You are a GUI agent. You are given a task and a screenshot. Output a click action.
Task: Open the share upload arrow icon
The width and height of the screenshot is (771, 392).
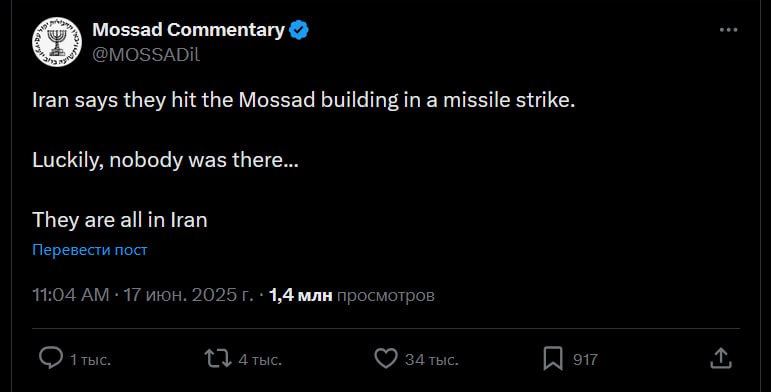click(721, 358)
